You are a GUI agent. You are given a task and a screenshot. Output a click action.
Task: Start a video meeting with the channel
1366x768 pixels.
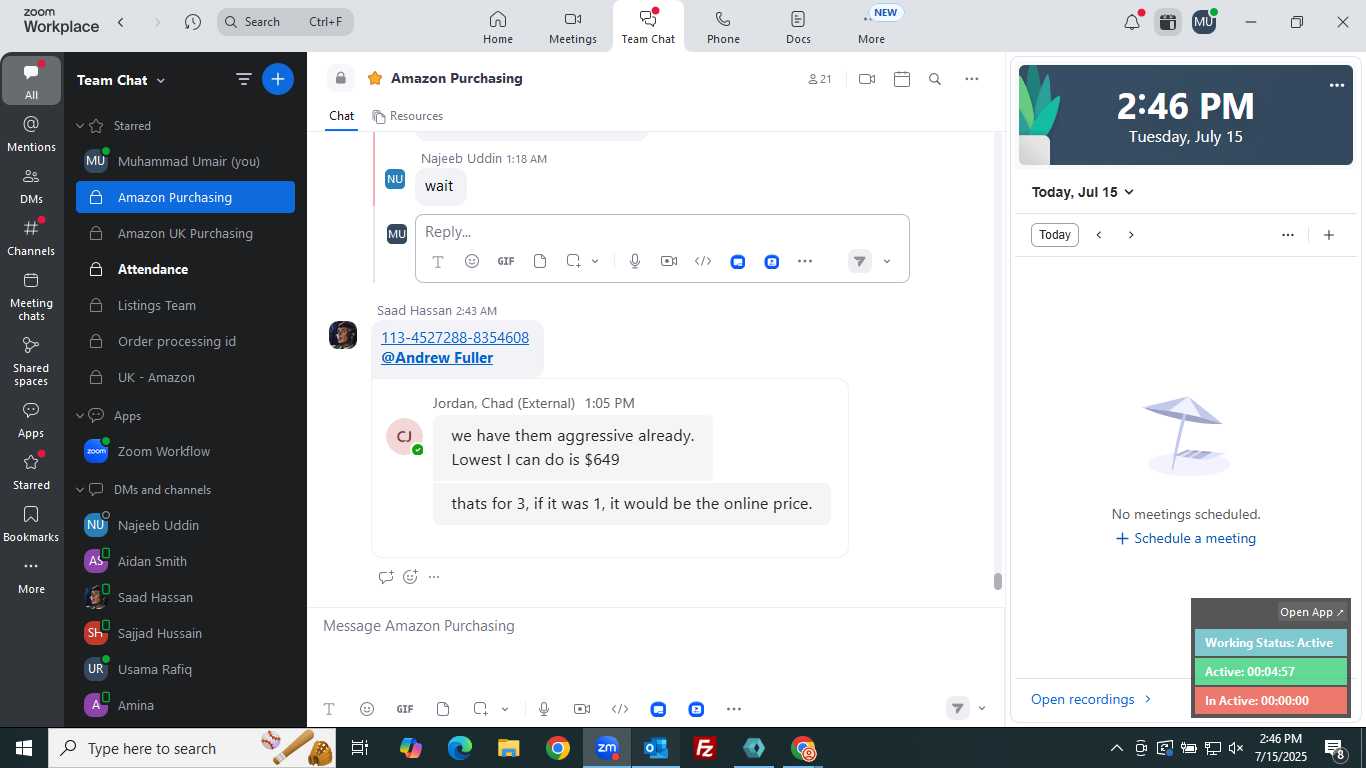click(x=867, y=79)
